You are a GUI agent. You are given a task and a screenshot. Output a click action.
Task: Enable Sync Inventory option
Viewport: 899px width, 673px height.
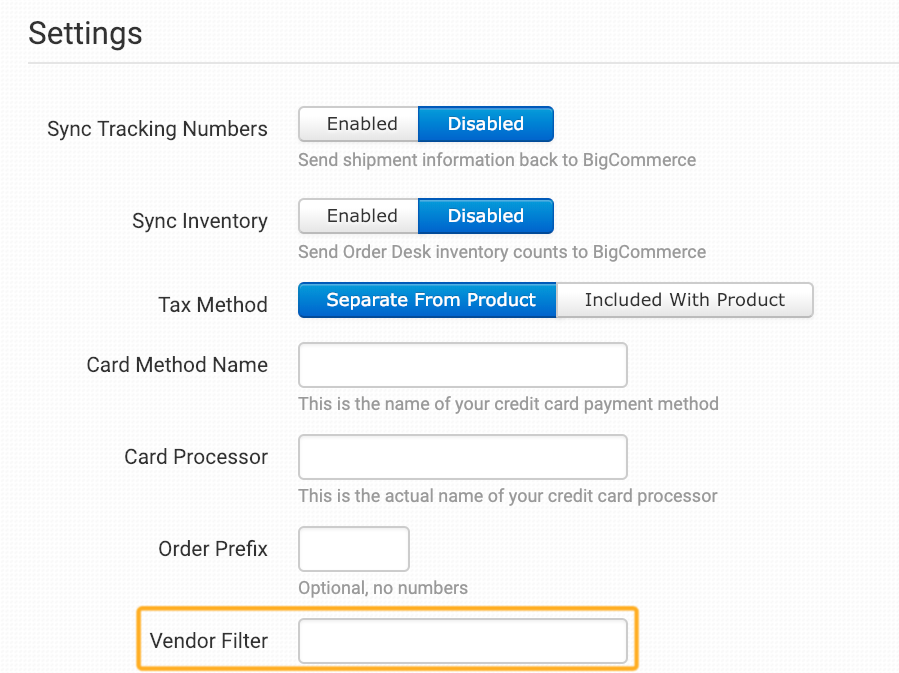359,216
